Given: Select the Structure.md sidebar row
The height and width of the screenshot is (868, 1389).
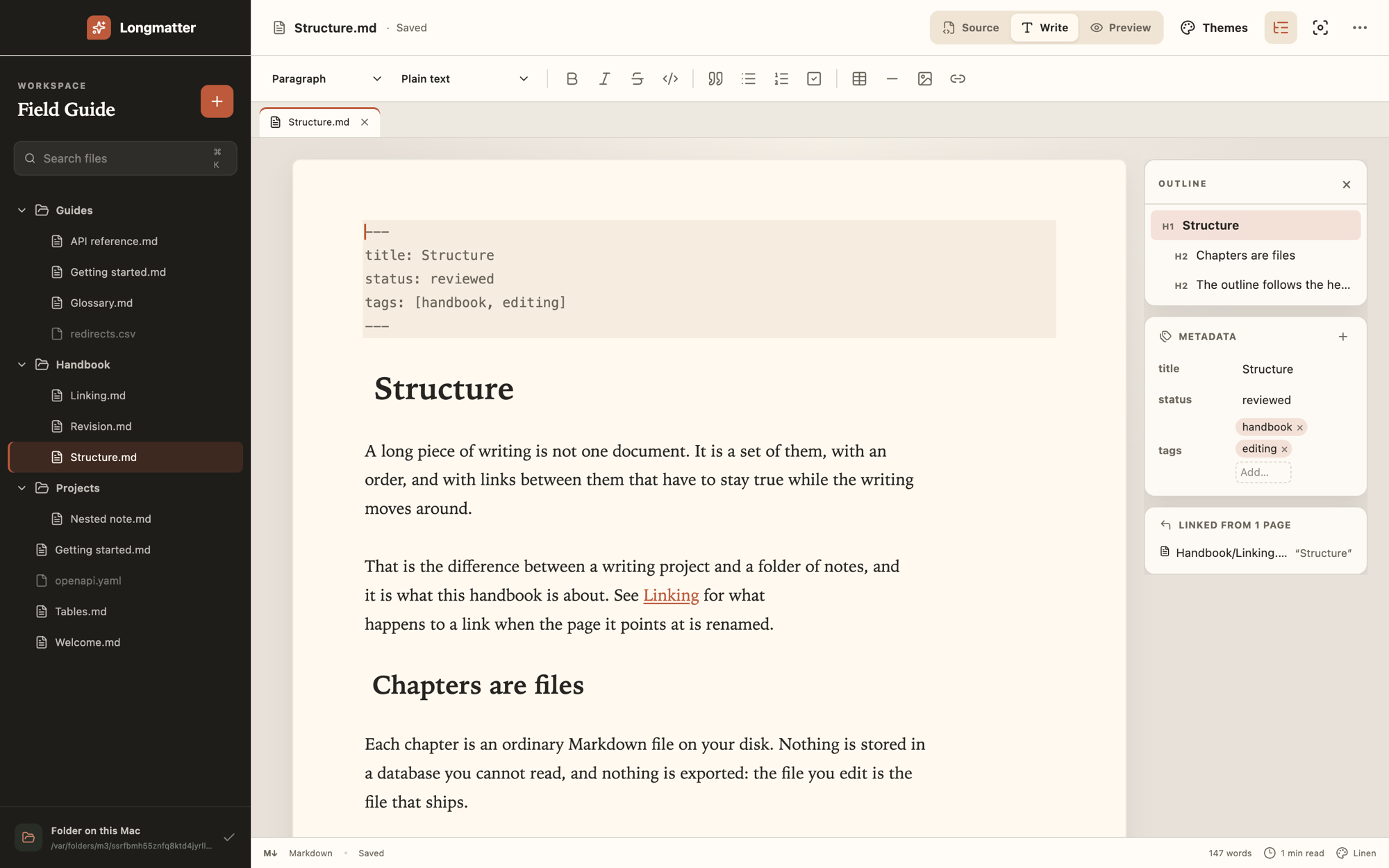Looking at the screenshot, I should [125, 457].
